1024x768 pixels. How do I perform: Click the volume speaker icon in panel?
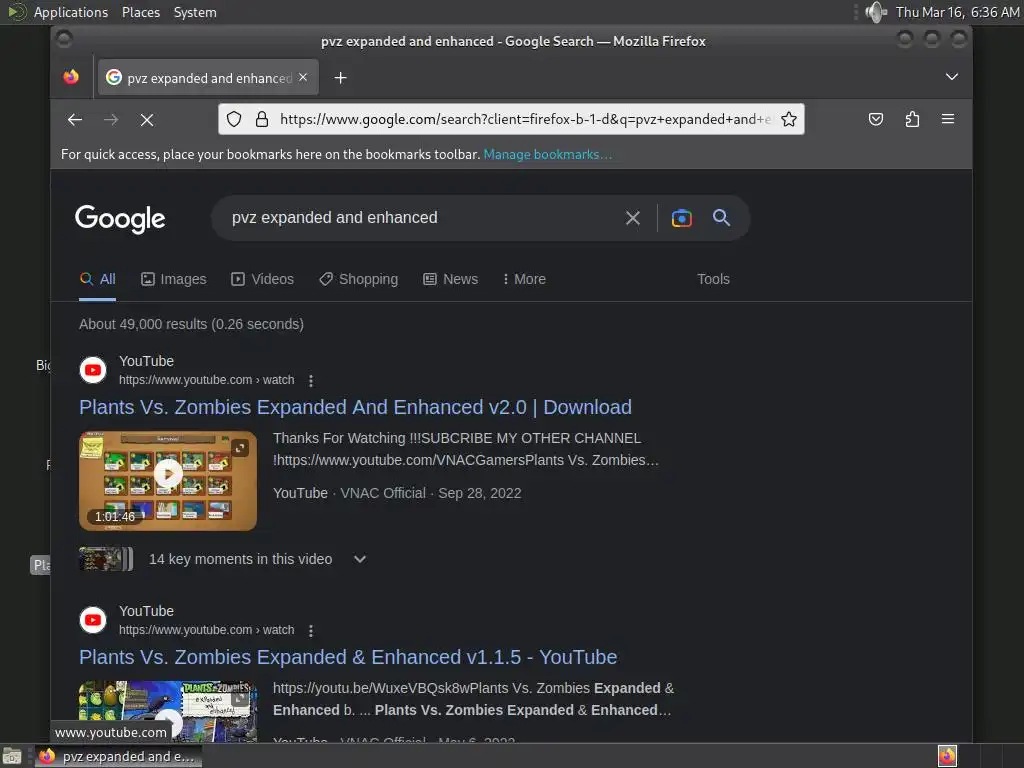(x=875, y=12)
